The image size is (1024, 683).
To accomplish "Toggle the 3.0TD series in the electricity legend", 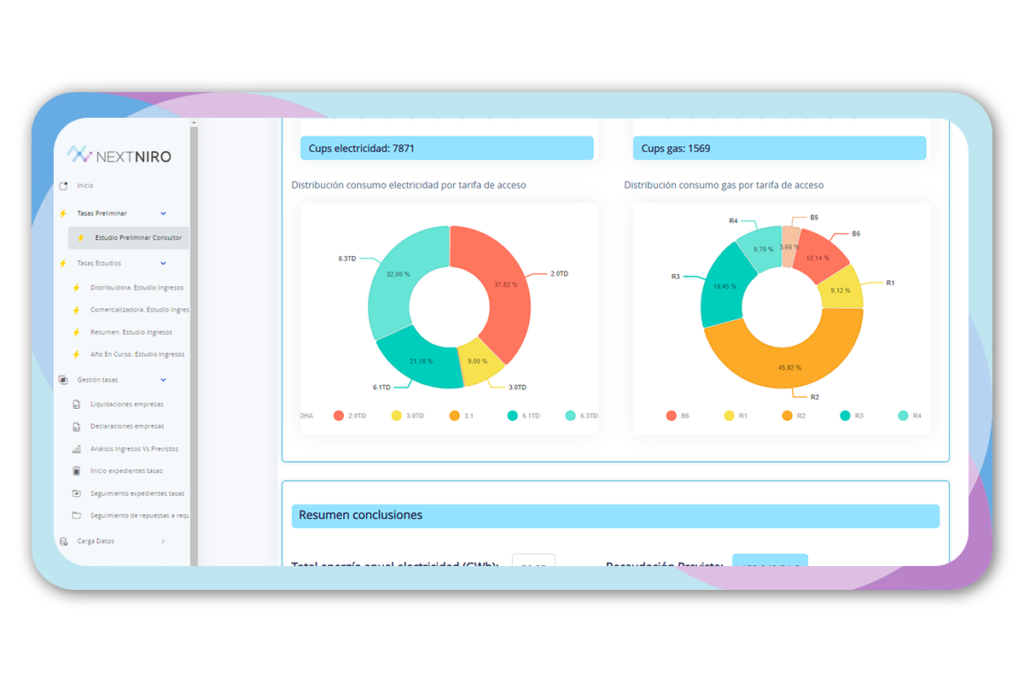I will pyautogui.click(x=408, y=416).
